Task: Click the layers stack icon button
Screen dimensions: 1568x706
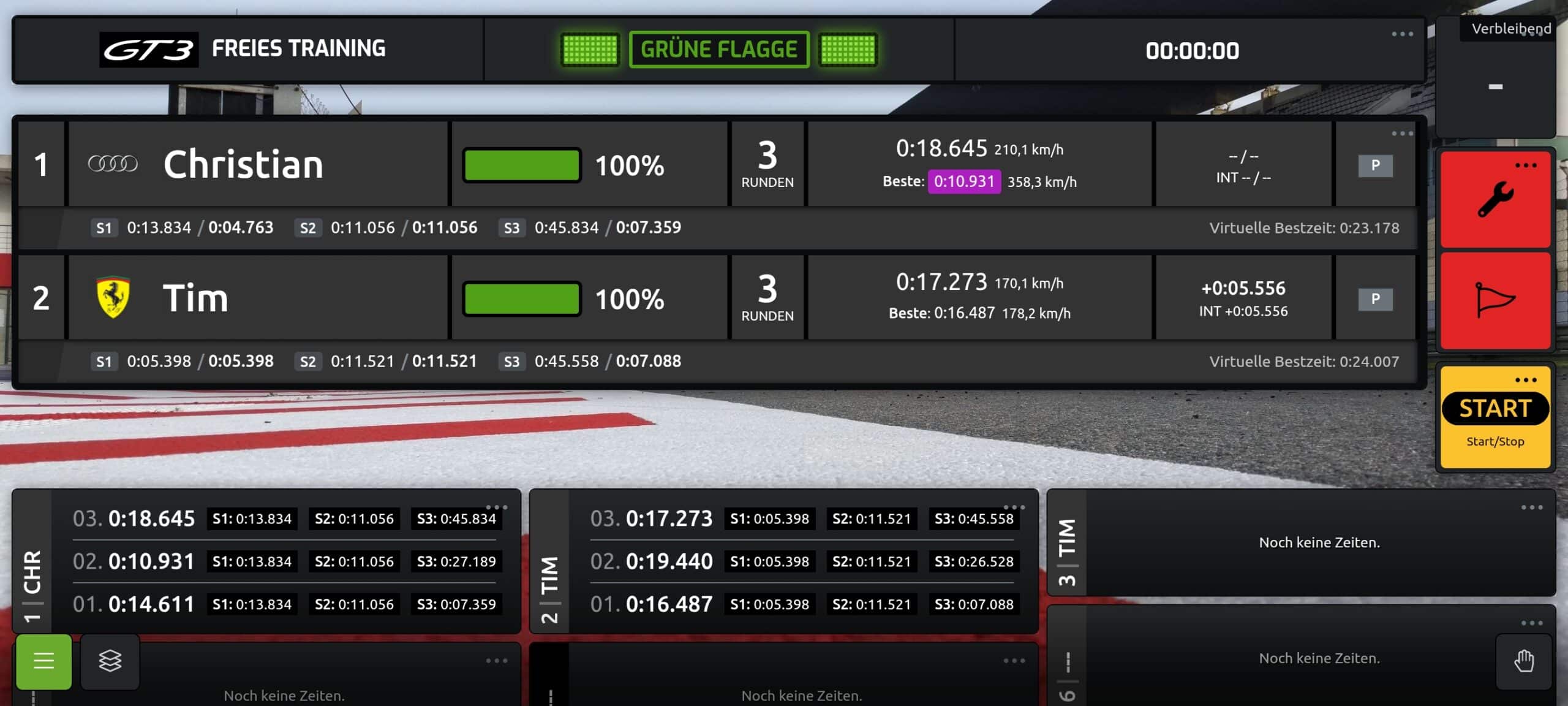Action: click(x=110, y=661)
